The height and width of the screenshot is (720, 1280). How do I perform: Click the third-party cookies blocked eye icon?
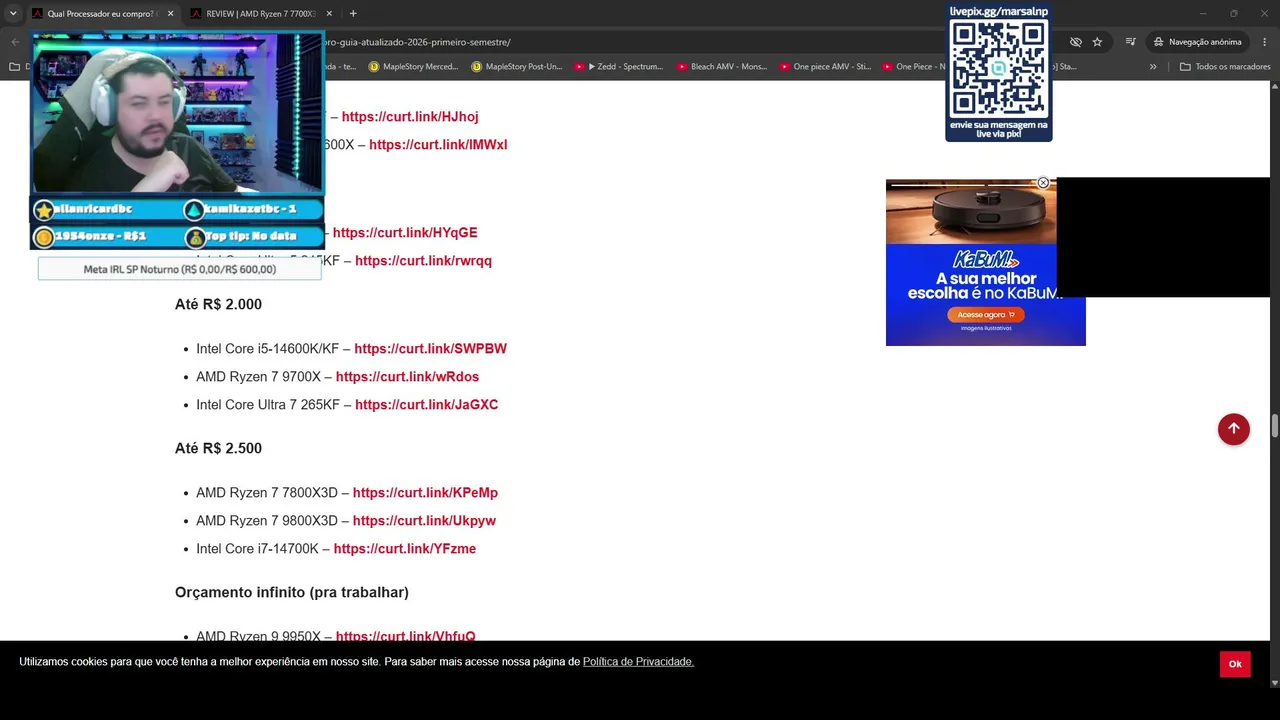click(x=1076, y=42)
